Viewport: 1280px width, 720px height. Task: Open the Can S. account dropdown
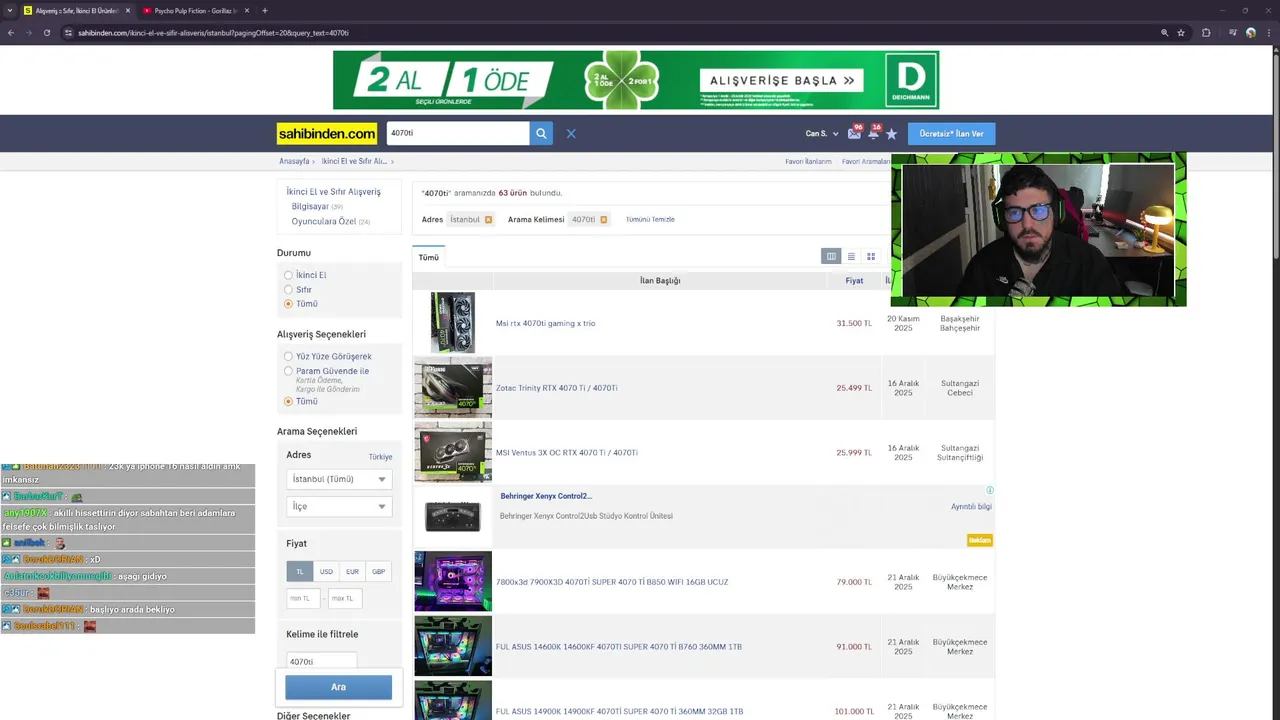[822, 133]
